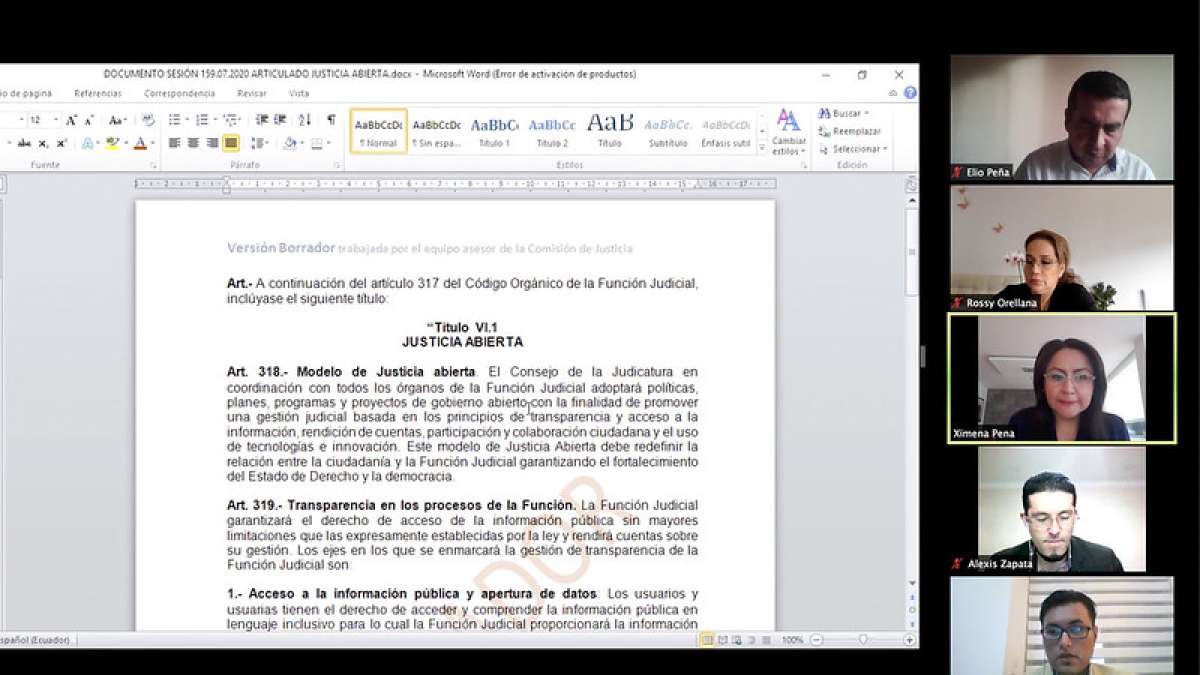Toggle strikethrough formatting

[x=24, y=143]
